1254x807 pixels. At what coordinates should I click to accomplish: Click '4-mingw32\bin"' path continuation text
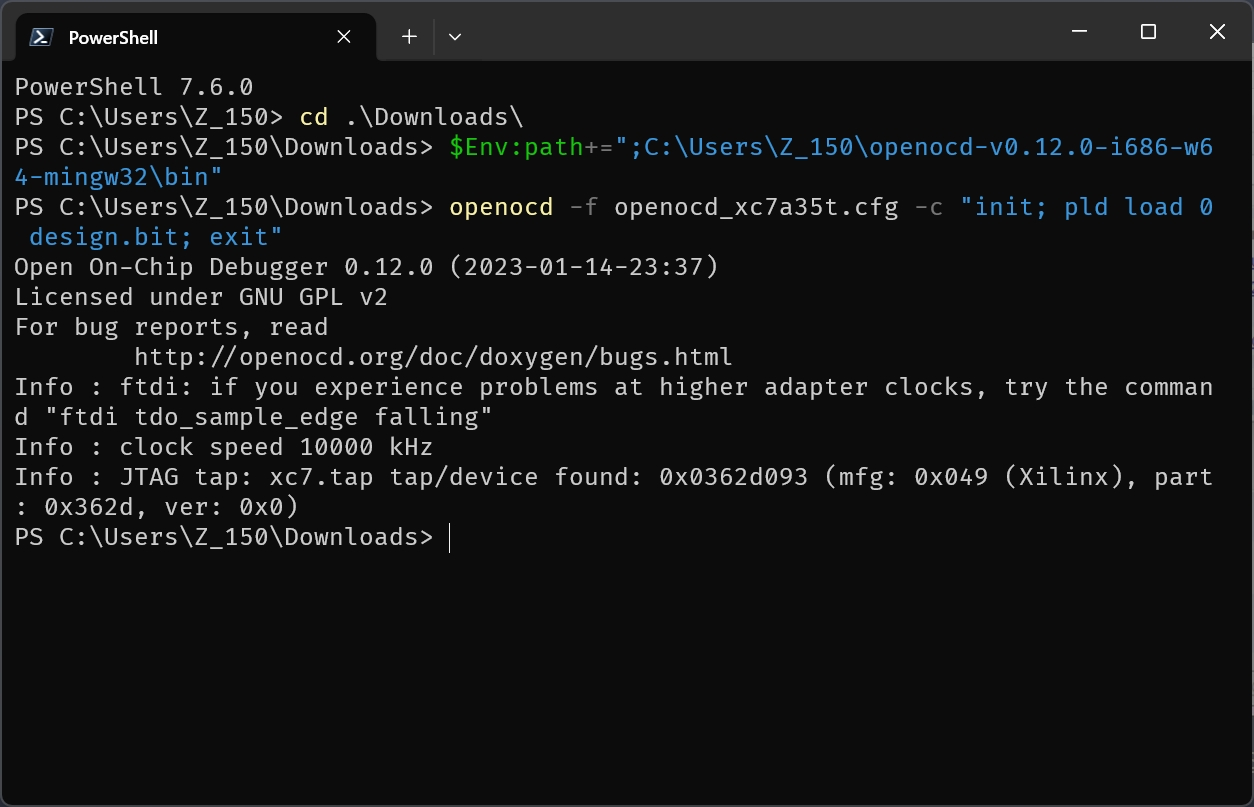coord(119,177)
